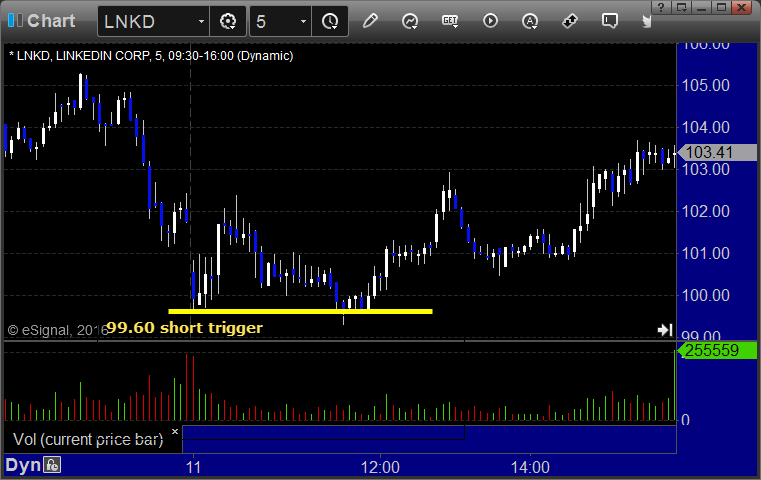Click the yellow 99.60 short trigger line
The height and width of the screenshot is (480, 761).
pyautogui.click(x=300, y=311)
